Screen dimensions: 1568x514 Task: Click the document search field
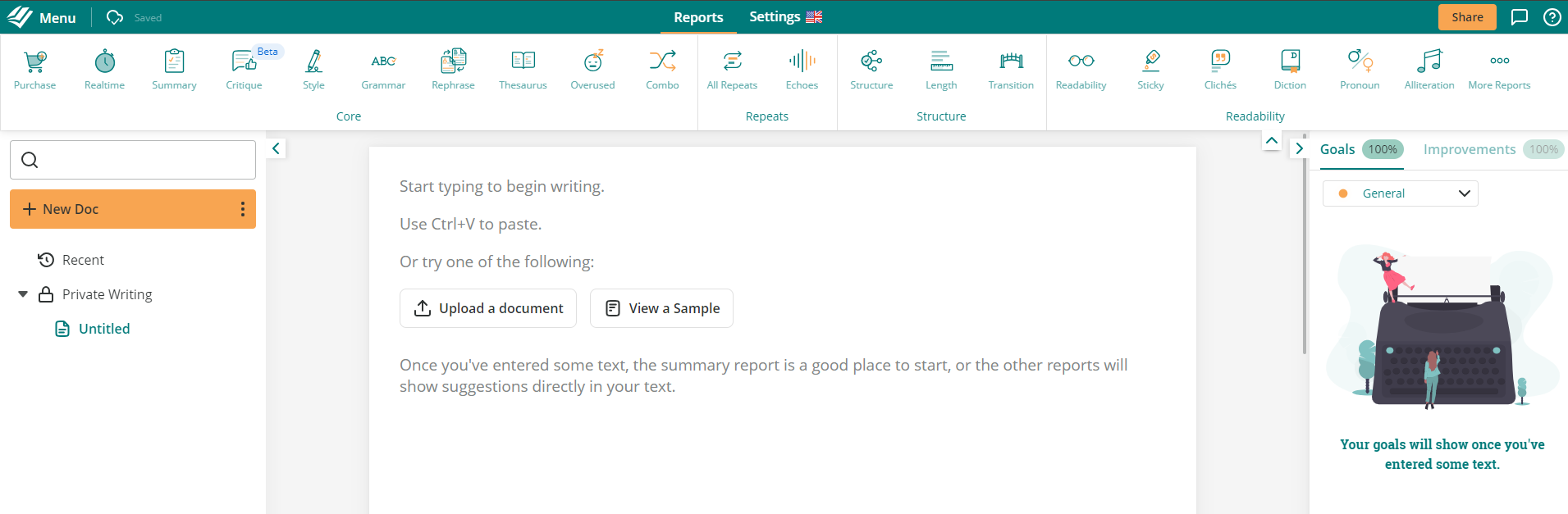tap(133, 160)
